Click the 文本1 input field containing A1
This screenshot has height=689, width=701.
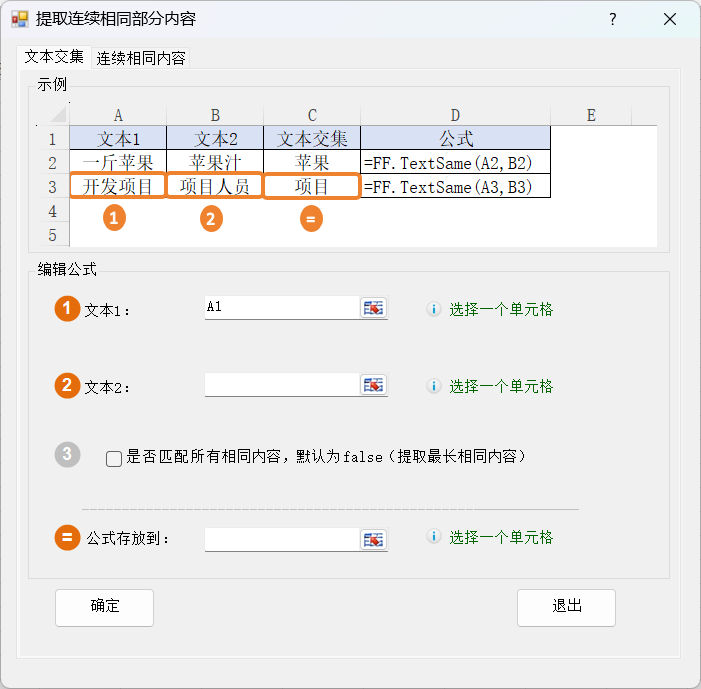tap(281, 308)
